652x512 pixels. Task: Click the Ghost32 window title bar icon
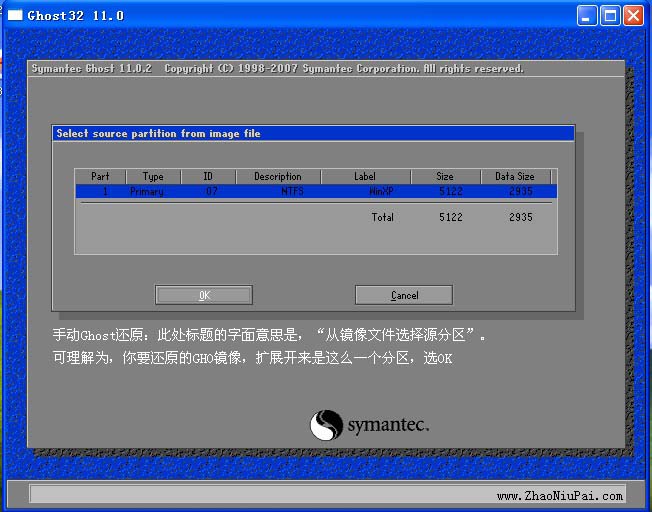click(x=15, y=15)
